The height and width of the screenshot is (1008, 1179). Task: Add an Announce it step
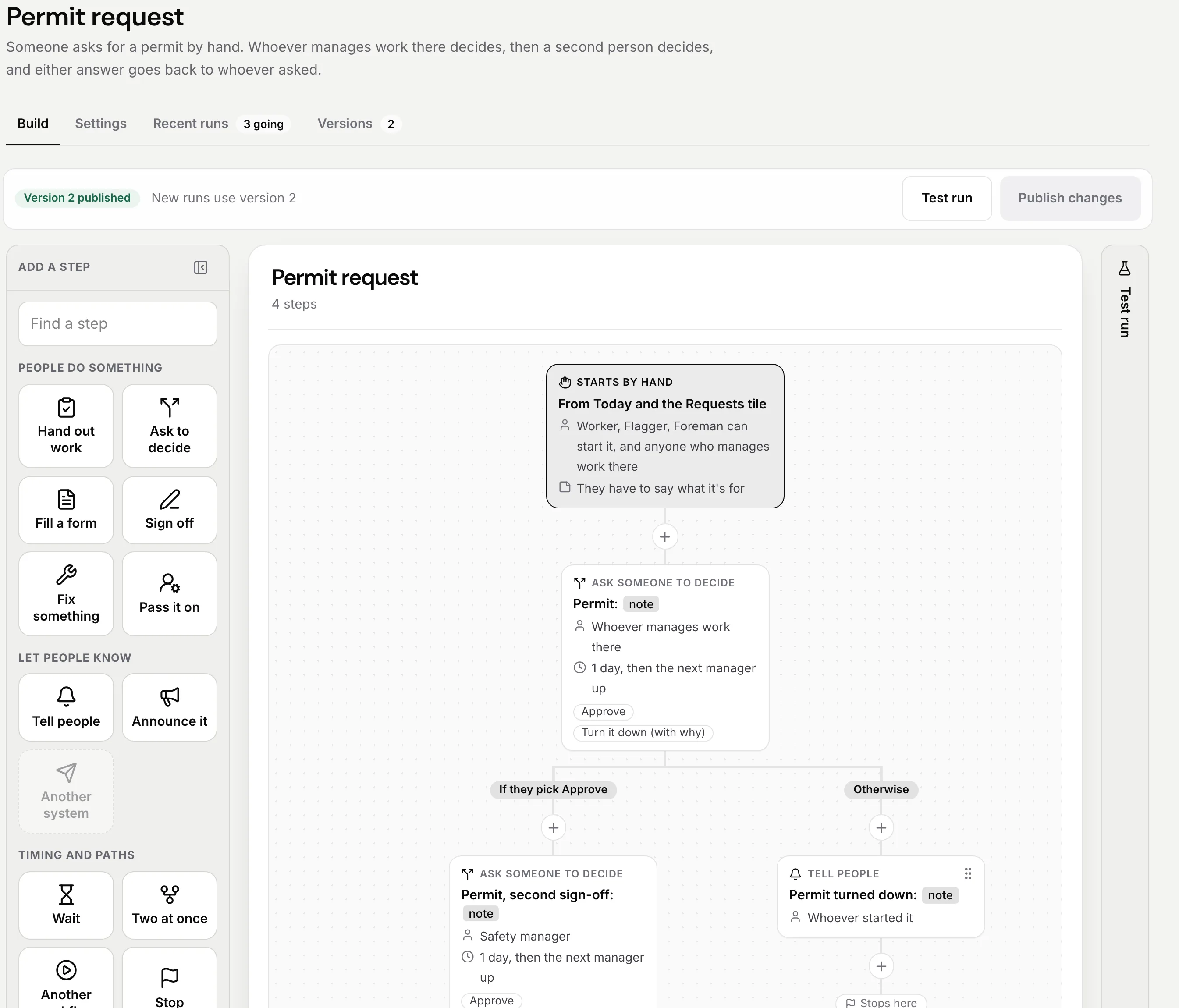pyautogui.click(x=170, y=707)
